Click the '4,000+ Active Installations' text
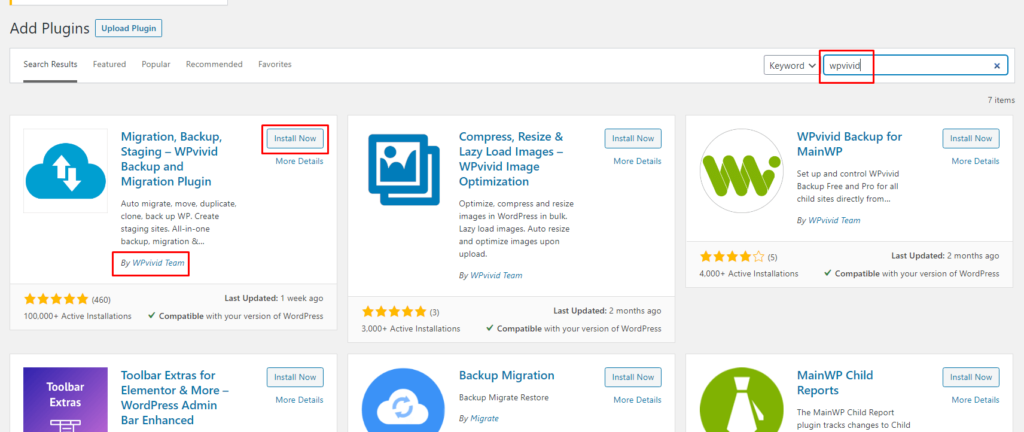The width and height of the screenshot is (1024, 432). pos(748,273)
